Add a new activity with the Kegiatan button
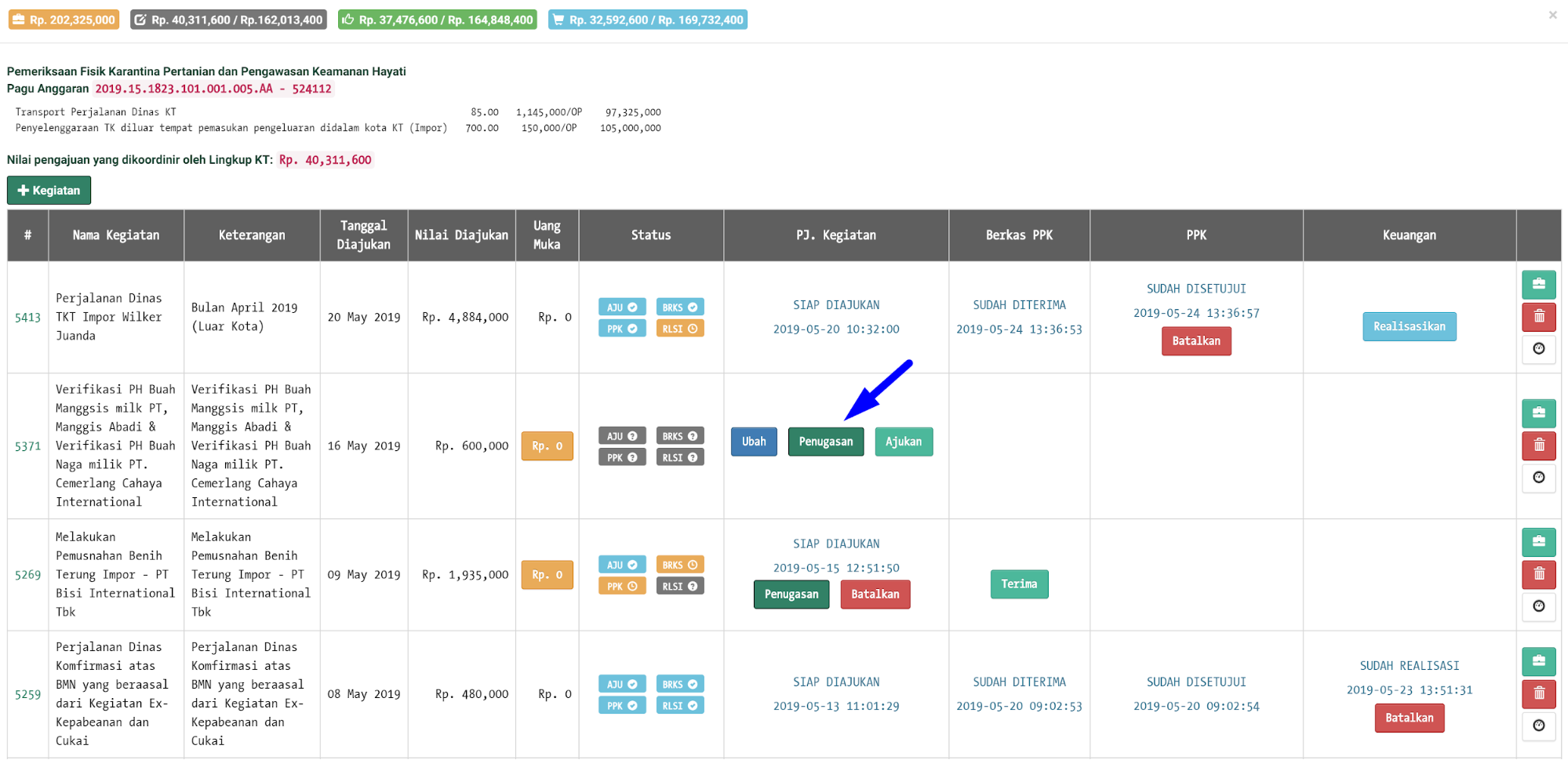The height and width of the screenshot is (760, 1568). point(49,191)
